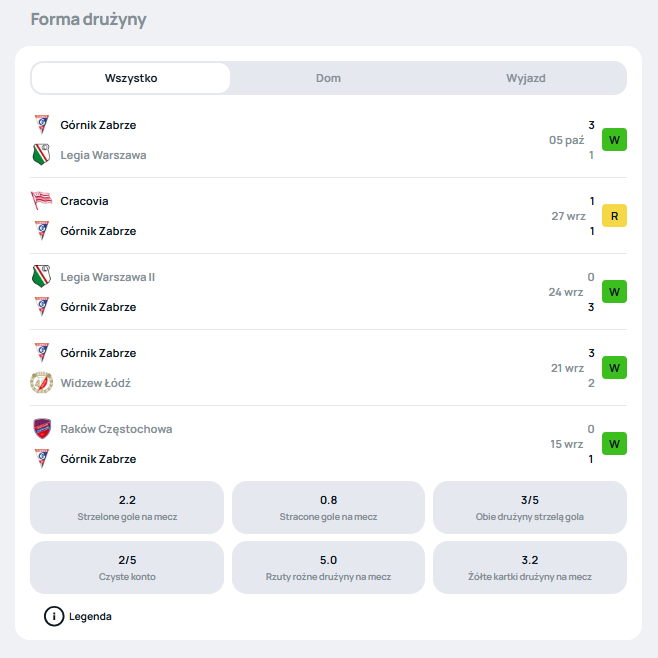
Task: Switch to the Dom tab
Action: click(328, 78)
